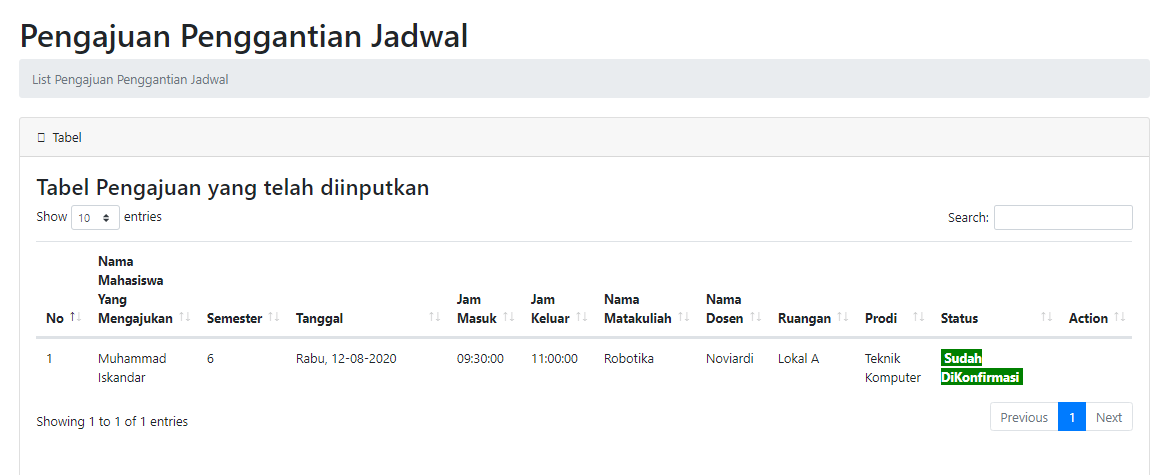Sort by Nama Dosen column arrows
This screenshot has width=1161, height=475.
pyautogui.click(x=755, y=317)
